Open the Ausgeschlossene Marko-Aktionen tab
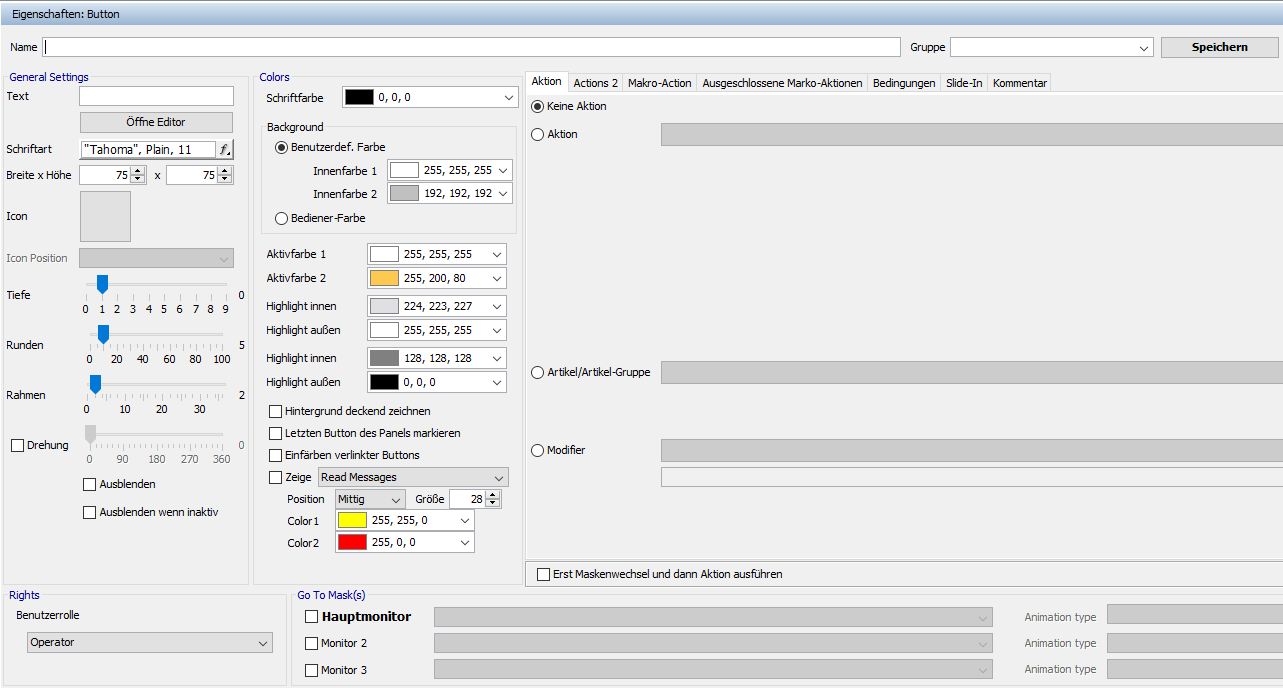Image resolution: width=1283 pixels, height=688 pixels. point(783,83)
